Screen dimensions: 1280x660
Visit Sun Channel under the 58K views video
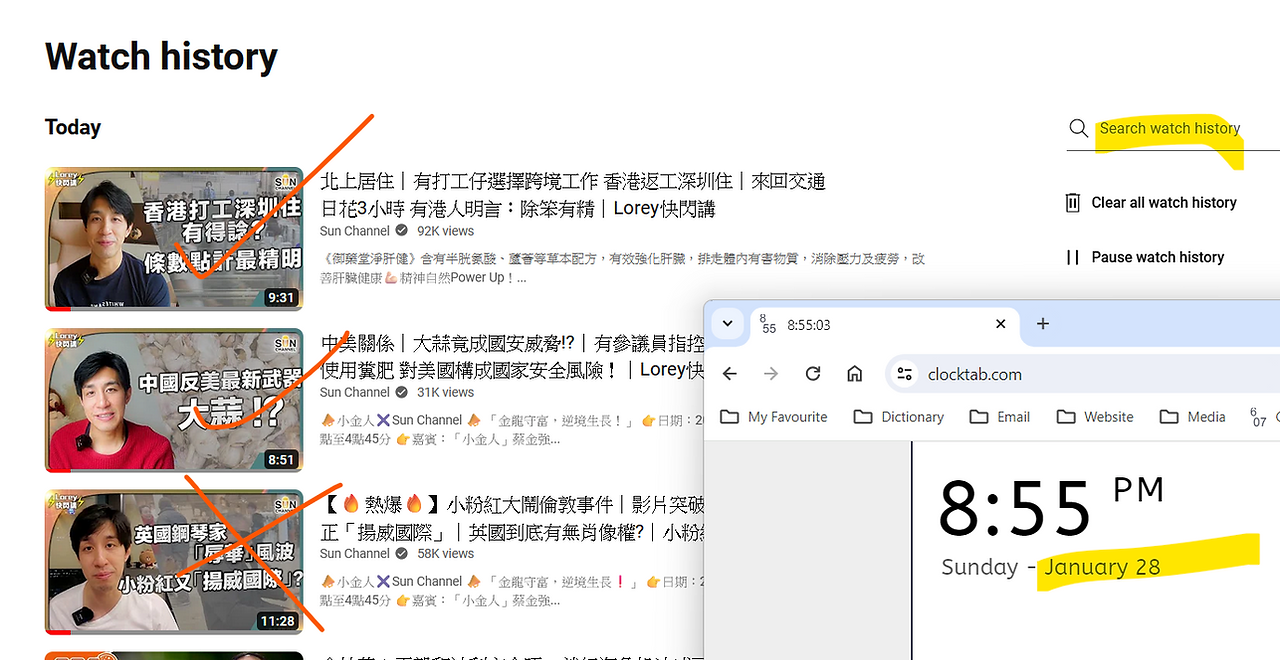tap(355, 553)
